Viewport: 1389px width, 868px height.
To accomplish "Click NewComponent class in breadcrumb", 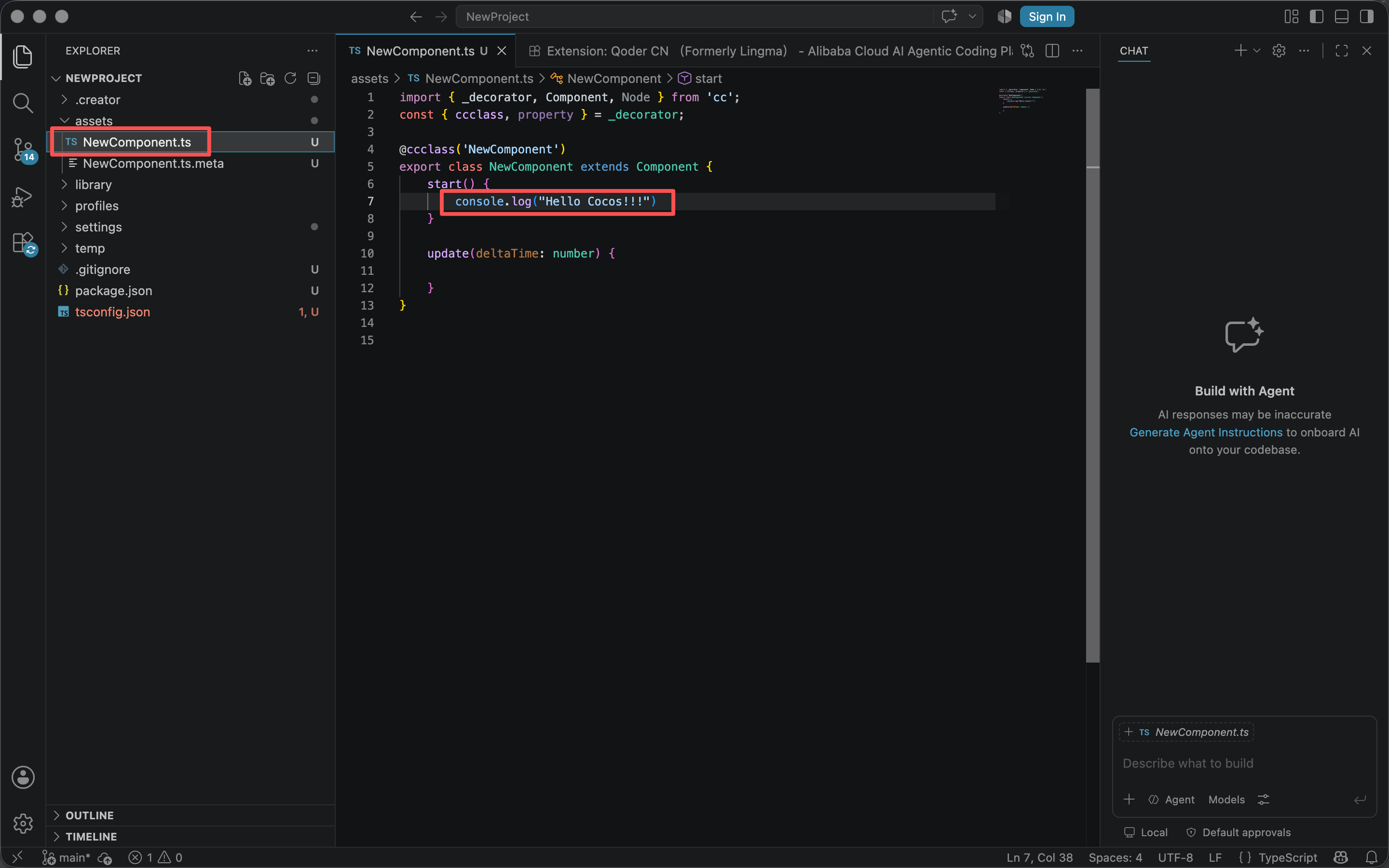I will pos(606,78).
